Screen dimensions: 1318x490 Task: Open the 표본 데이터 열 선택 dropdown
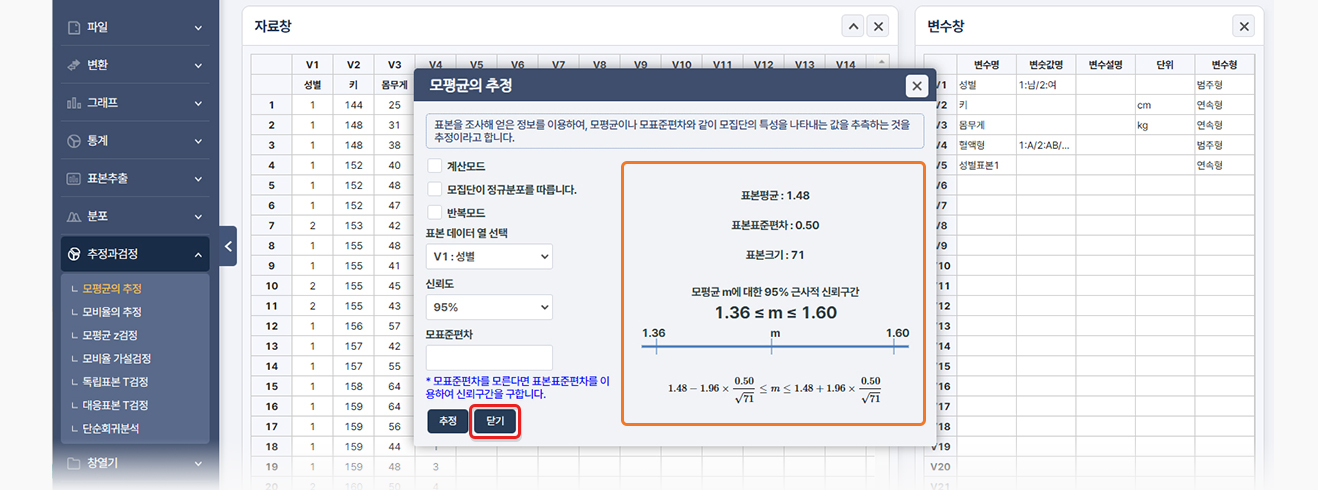click(x=489, y=257)
